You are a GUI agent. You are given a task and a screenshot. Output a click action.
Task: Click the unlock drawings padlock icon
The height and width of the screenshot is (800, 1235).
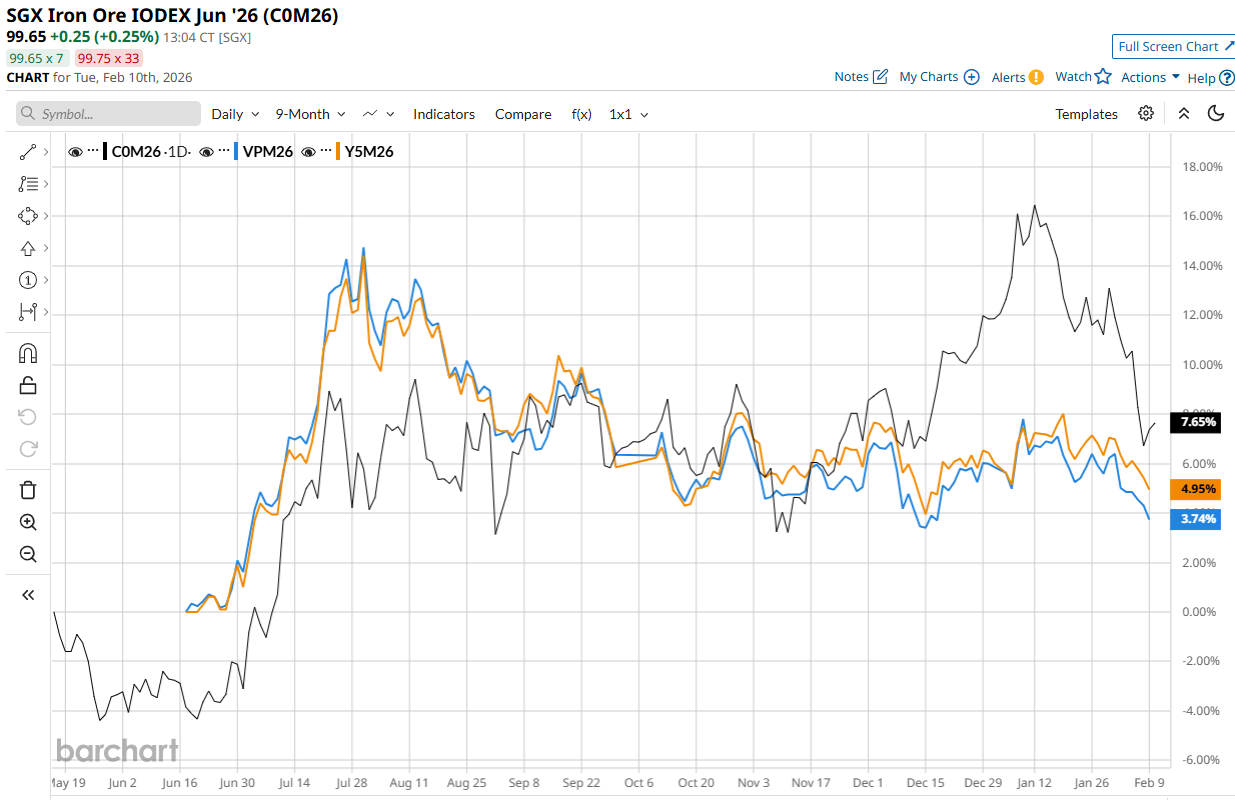tap(28, 385)
